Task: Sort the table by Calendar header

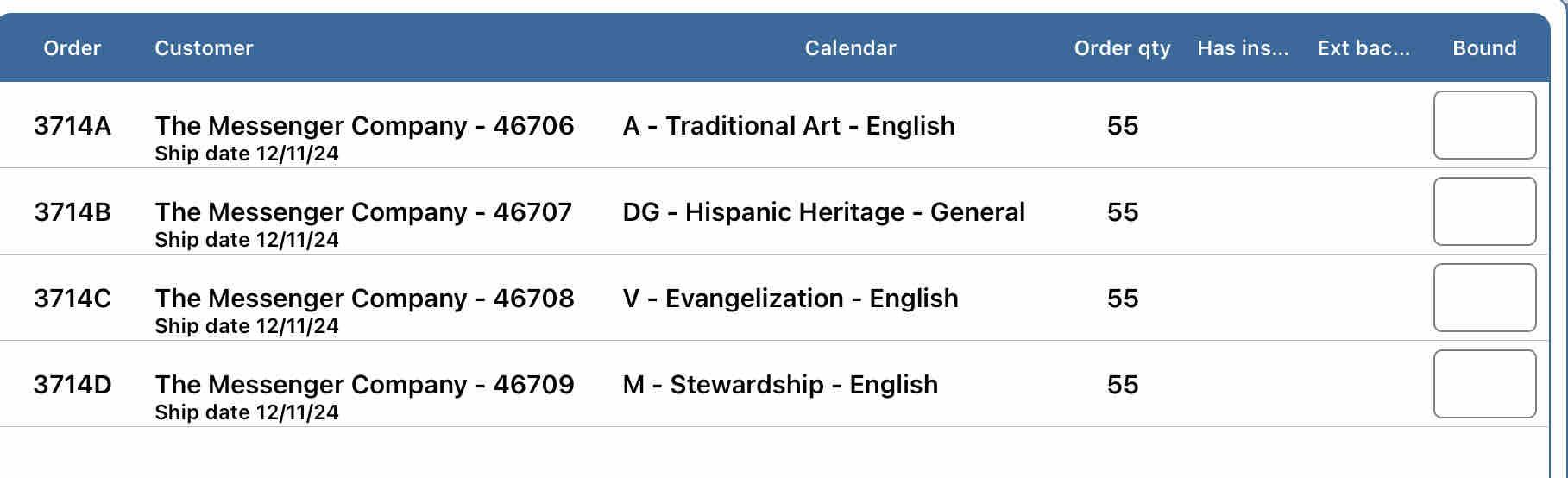Action: point(850,48)
